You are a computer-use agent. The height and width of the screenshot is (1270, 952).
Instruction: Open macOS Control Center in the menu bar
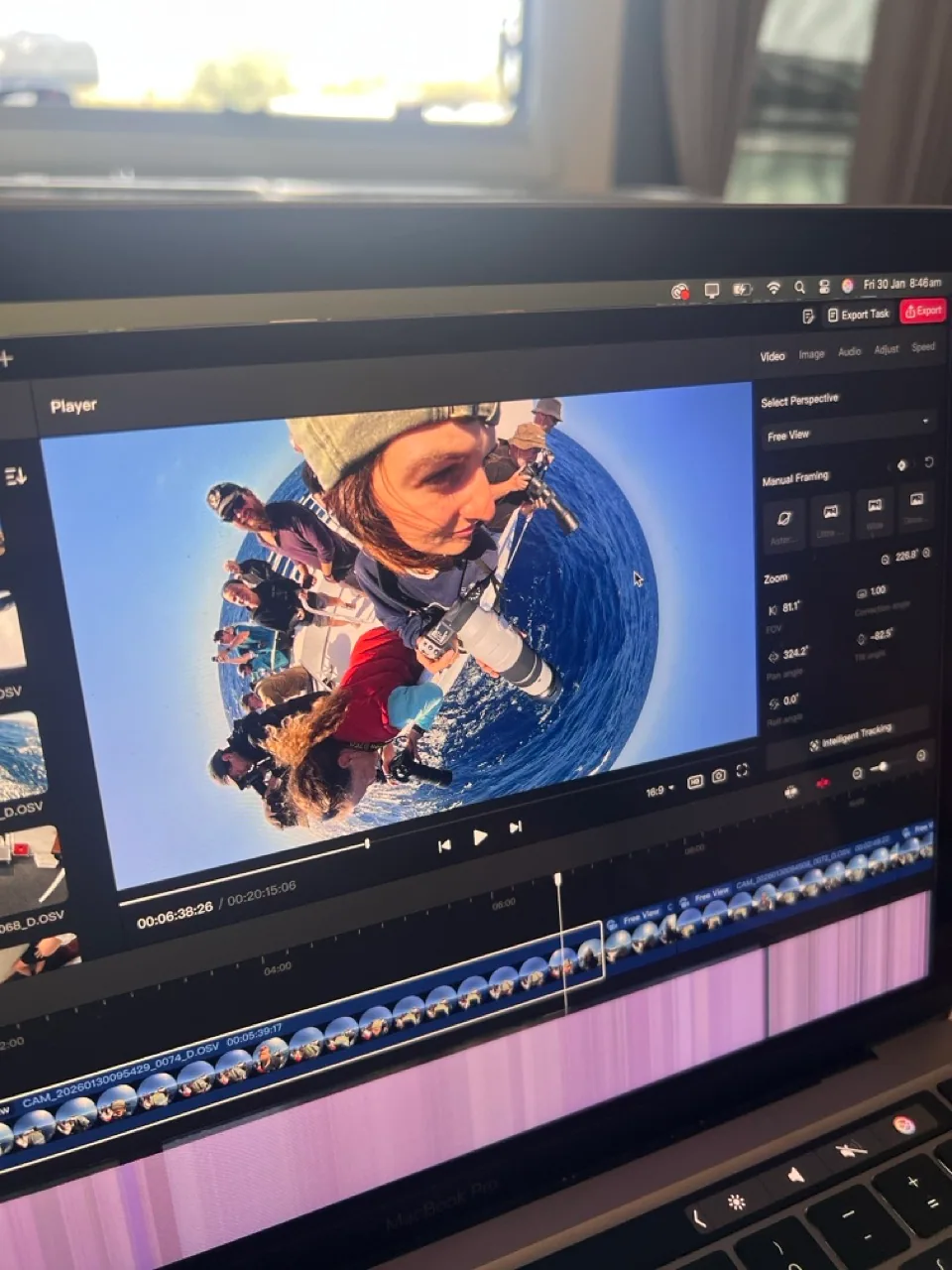click(x=824, y=287)
